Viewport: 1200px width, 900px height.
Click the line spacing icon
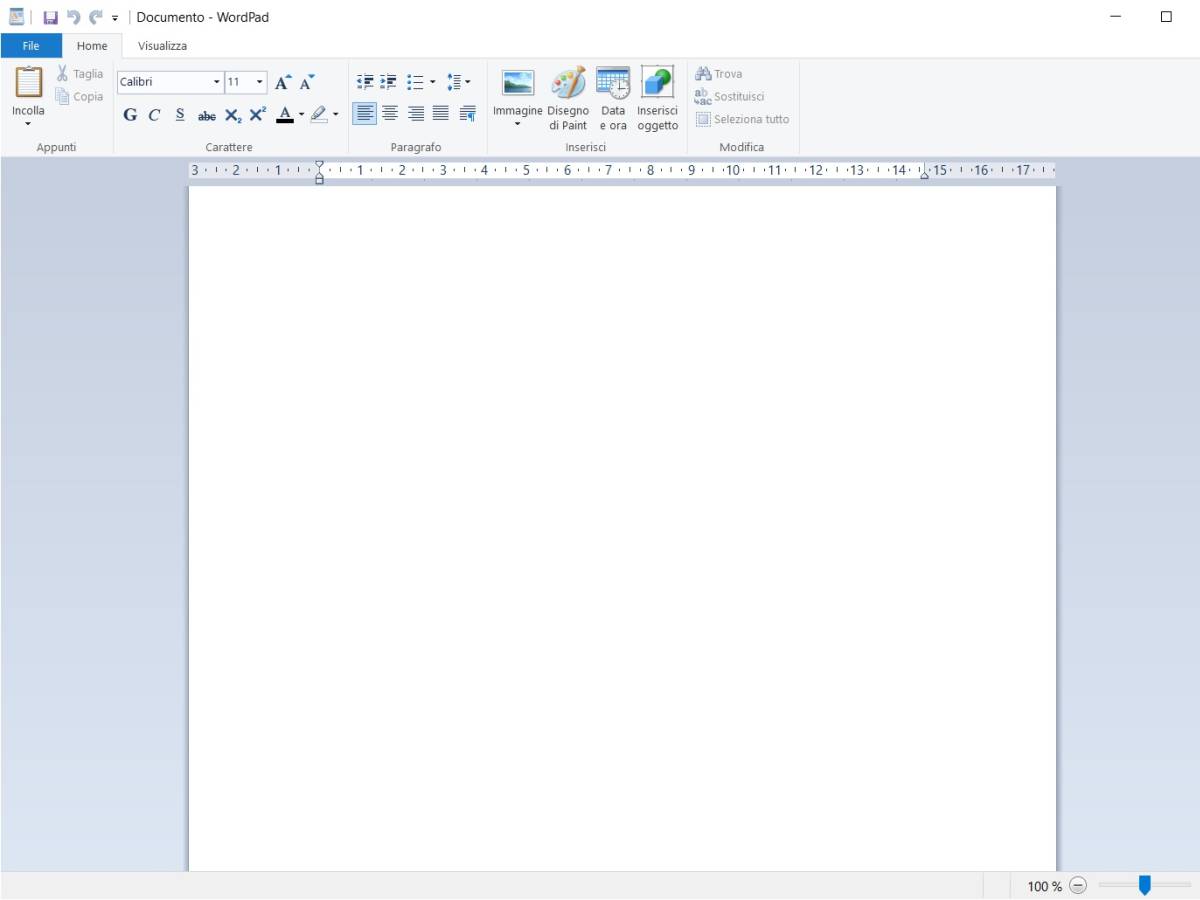[x=453, y=82]
